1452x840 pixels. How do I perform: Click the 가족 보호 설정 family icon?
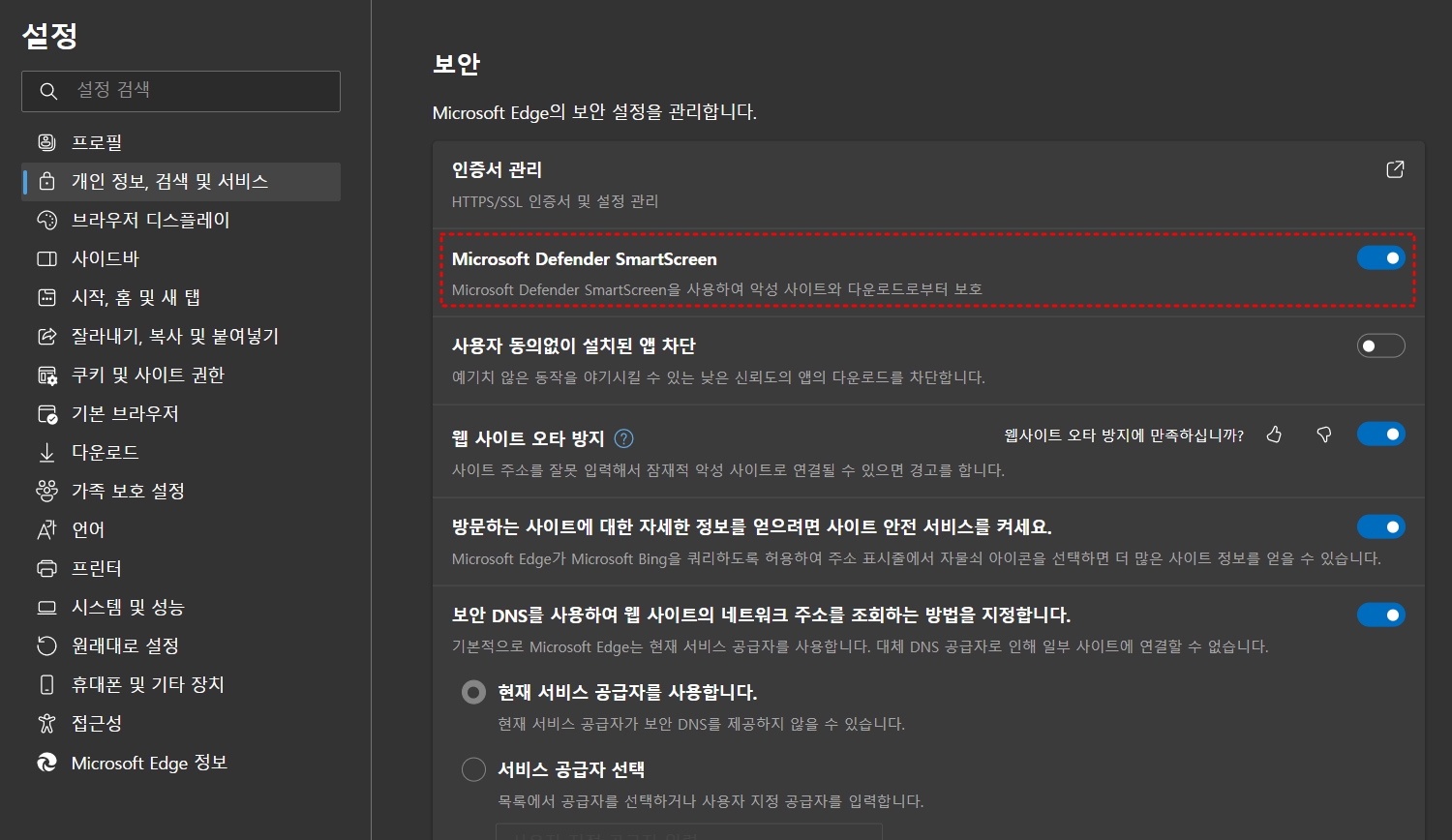[x=46, y=491]
